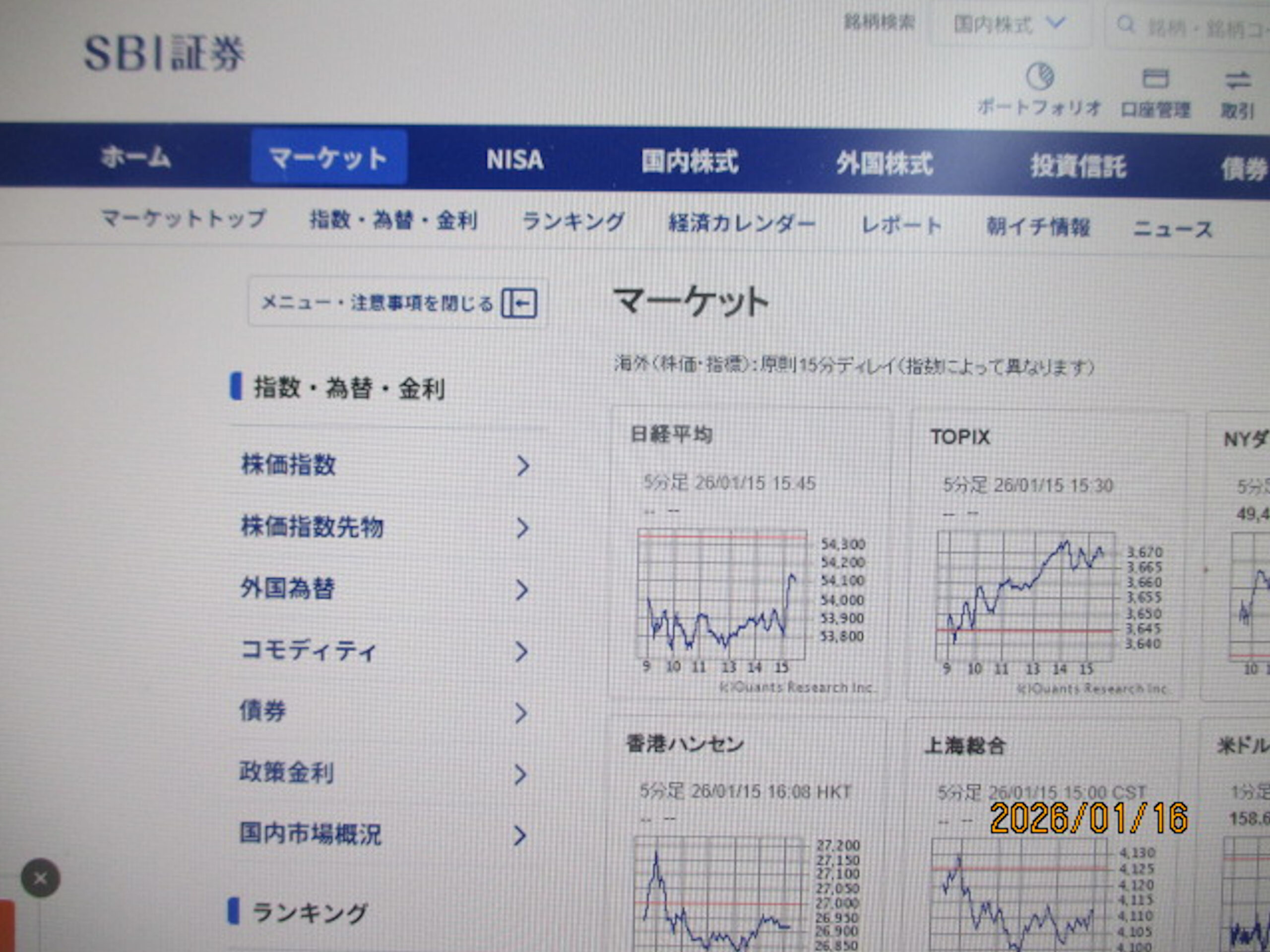Screen dimensions: 1270x952
Task: Click the 朝イチ情報 link
Action: (1038, 227)
